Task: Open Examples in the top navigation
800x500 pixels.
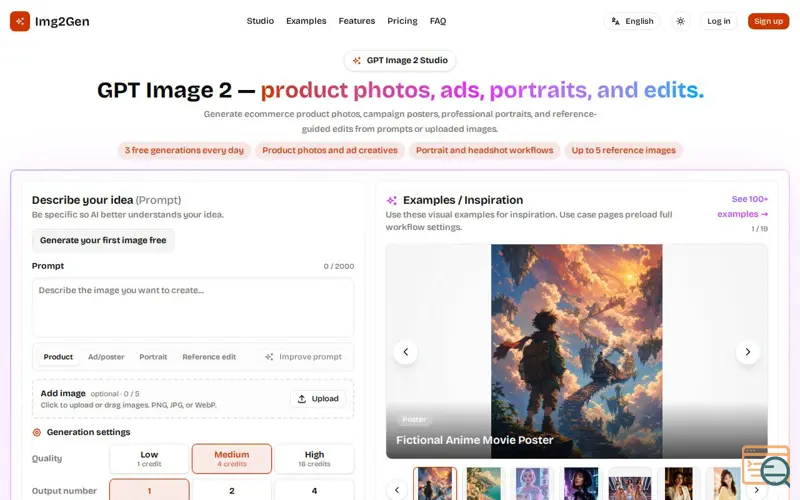Action: 306,21
